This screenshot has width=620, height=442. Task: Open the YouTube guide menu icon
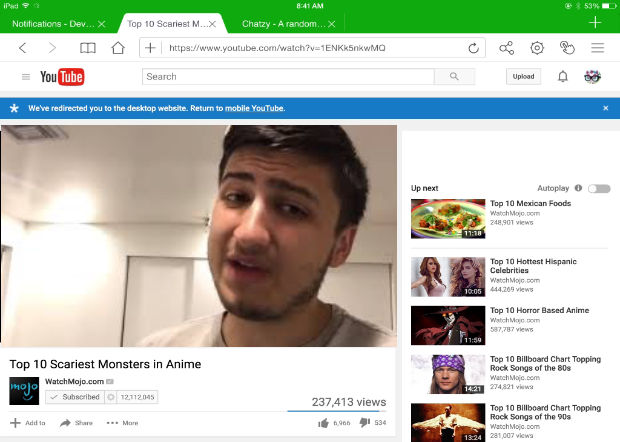tap(26, 77)
